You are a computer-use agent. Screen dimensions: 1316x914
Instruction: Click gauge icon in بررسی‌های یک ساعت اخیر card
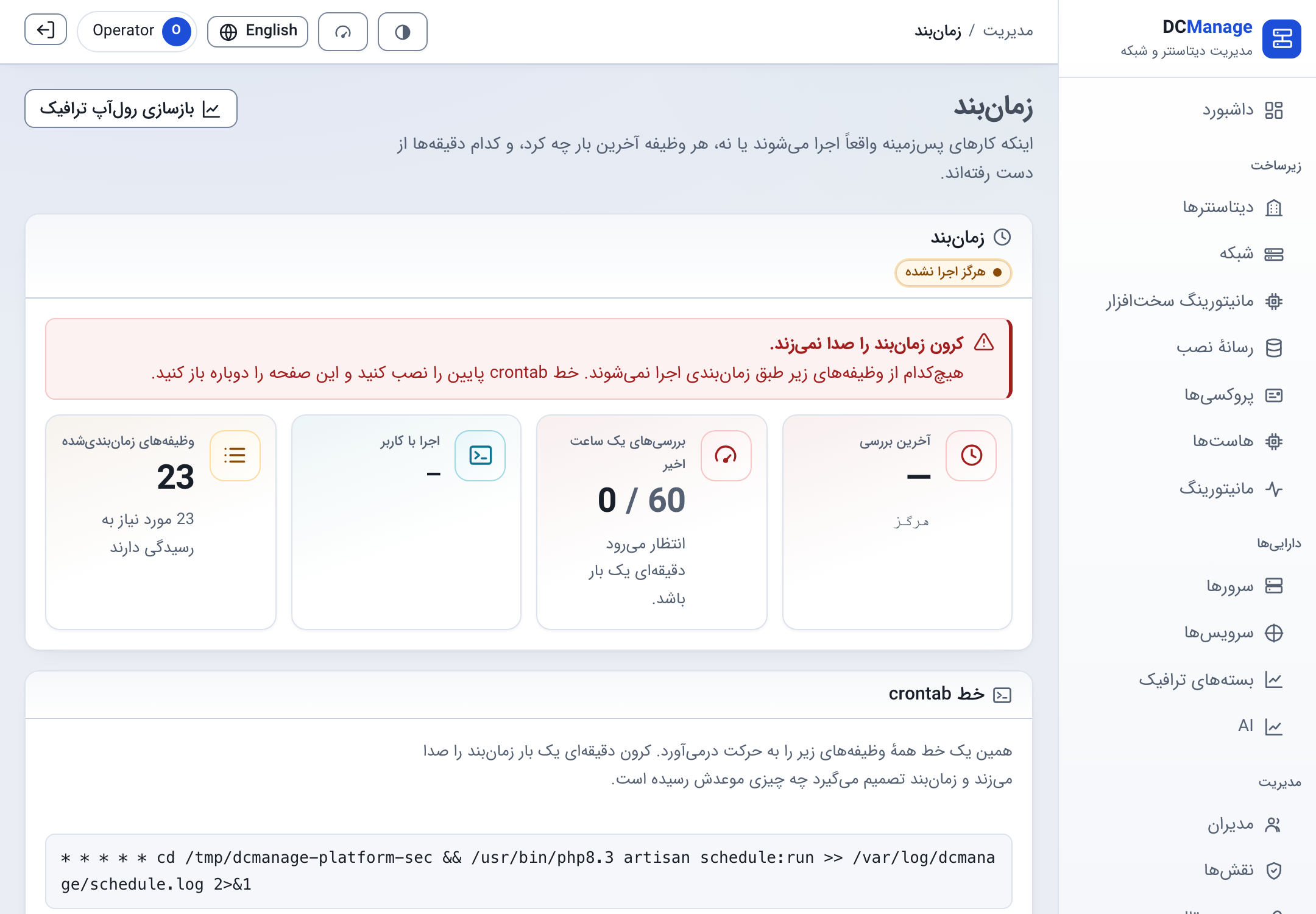[x=726, y=455]
